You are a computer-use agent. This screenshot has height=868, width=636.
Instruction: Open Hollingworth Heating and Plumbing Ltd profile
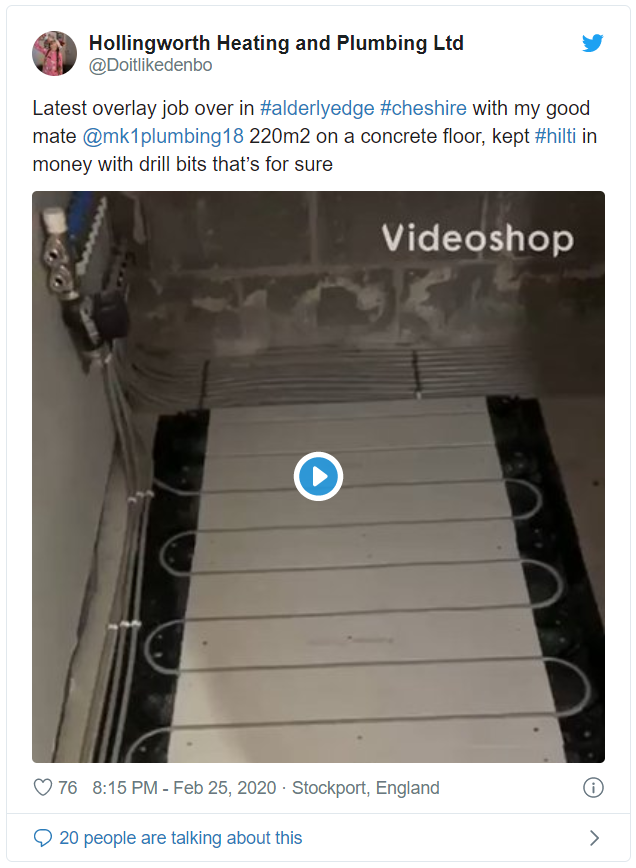coord(276,43)
